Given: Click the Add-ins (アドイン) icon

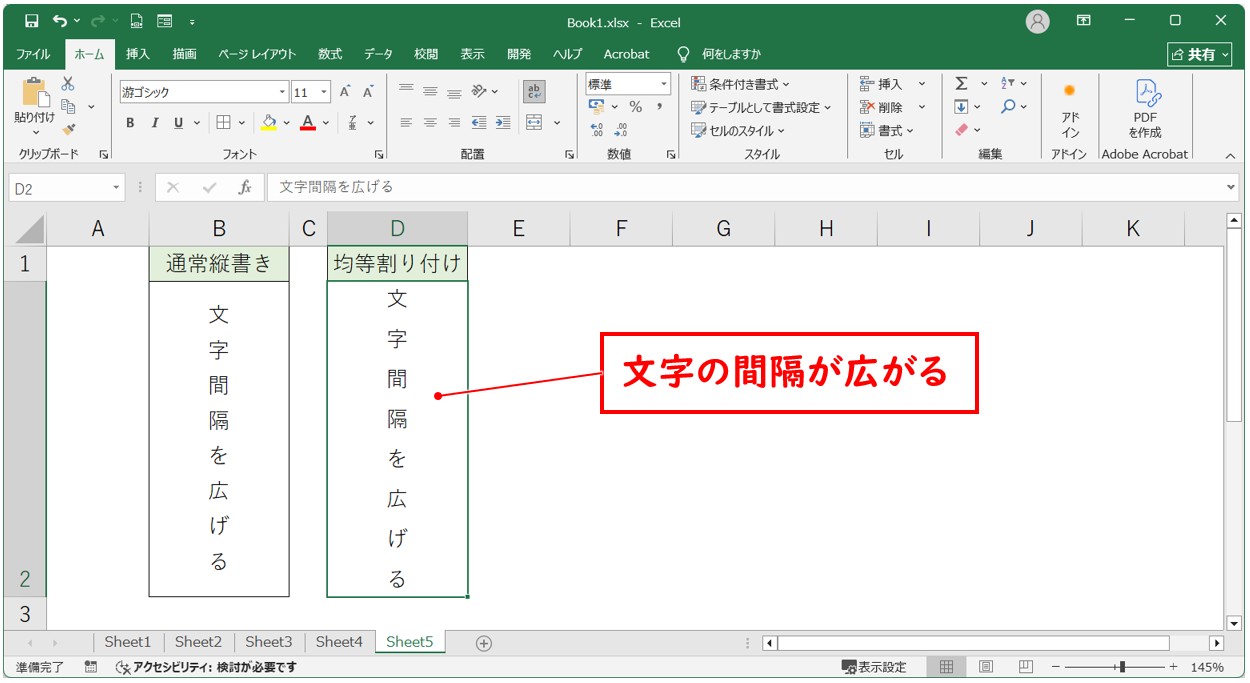Looking at the screenshot, I should [1070, 110].
